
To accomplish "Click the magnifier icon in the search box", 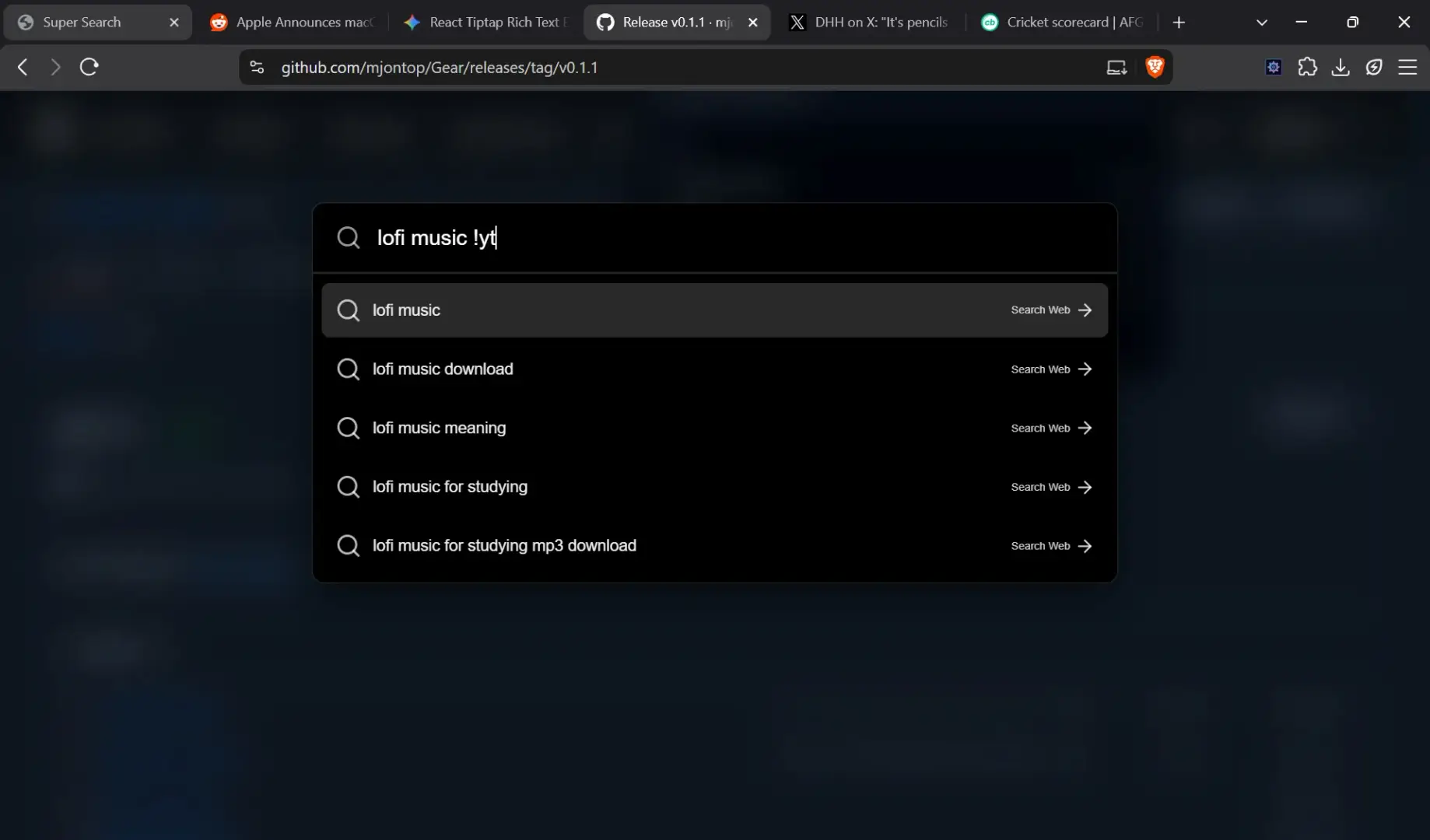I will [x=349, y=237].
